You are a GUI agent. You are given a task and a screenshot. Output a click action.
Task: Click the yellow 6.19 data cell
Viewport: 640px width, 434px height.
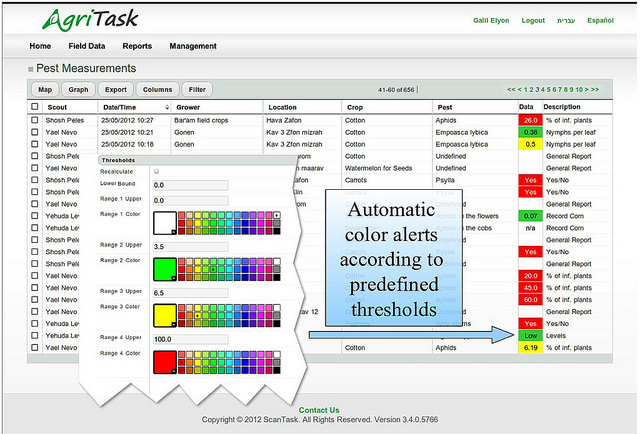[x=530, y=347]
